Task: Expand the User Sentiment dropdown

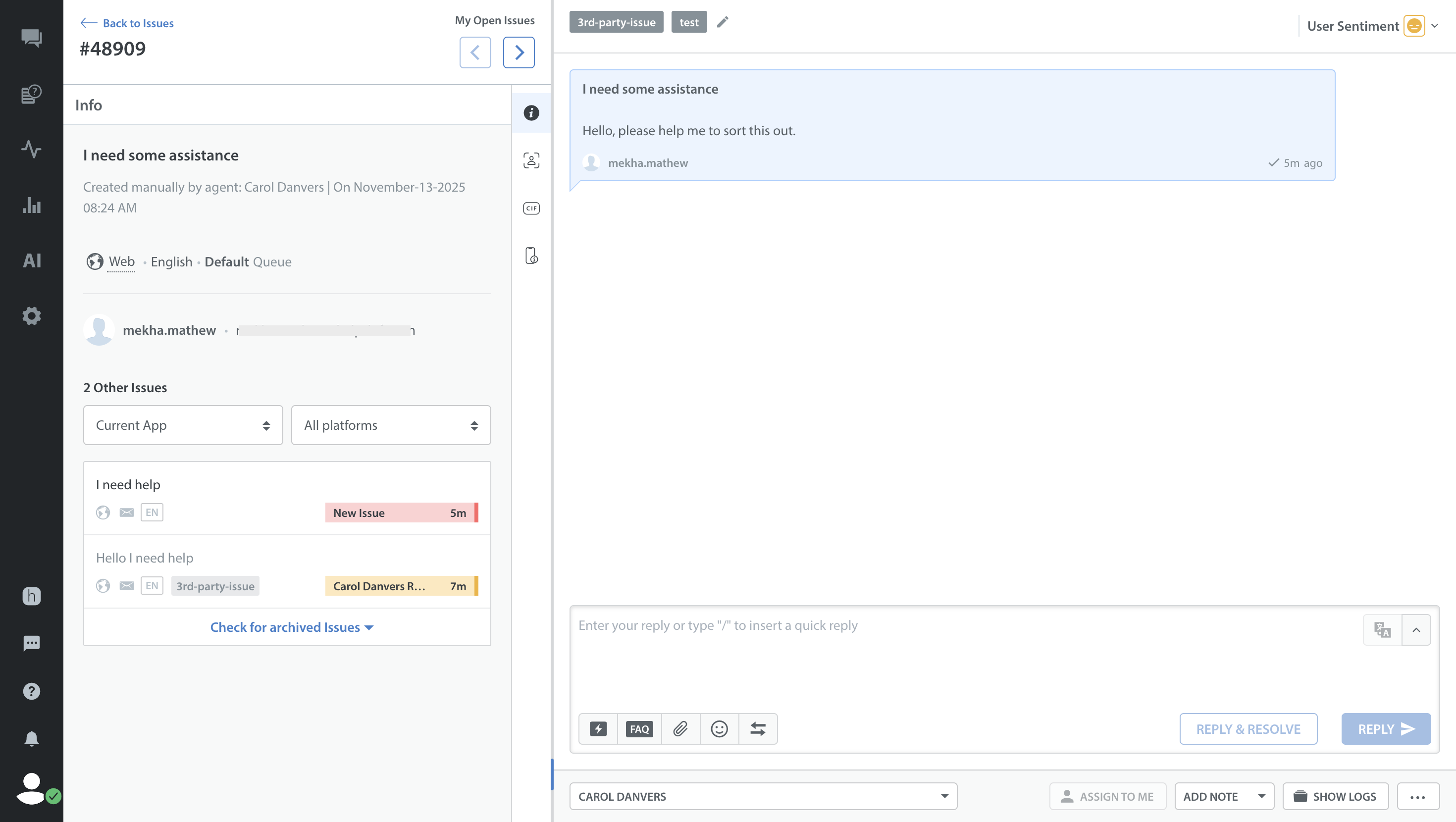Action: 1435,25
